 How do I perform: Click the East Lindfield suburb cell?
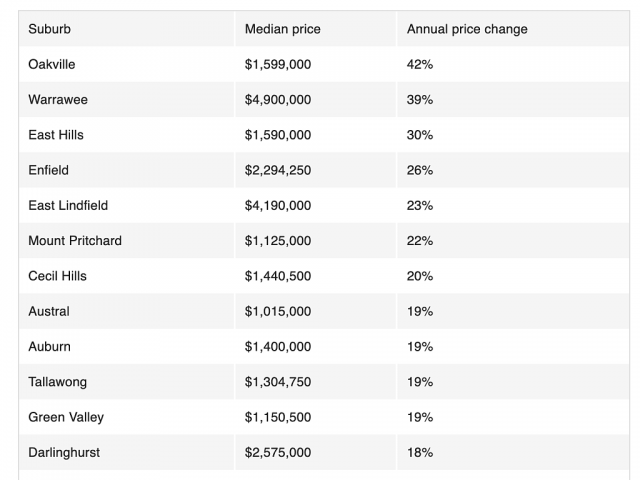(68, 205)
